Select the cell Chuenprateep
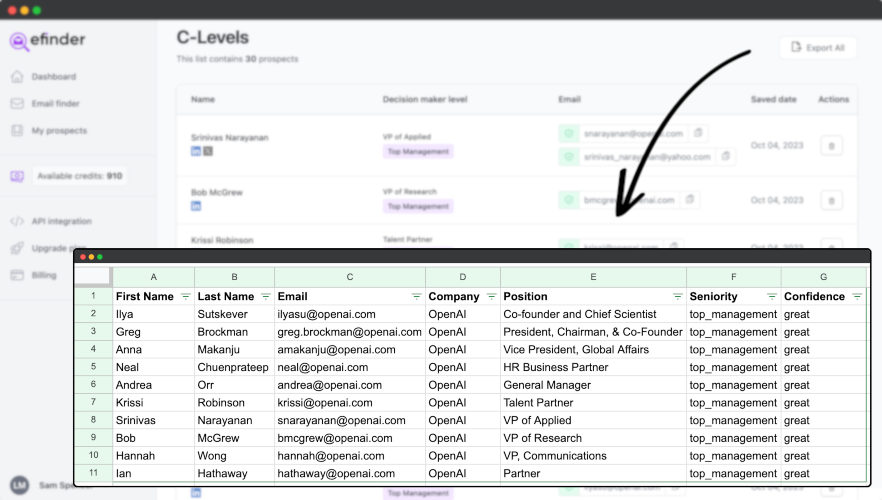Screen dimensions: 882x500 click(x=234, y=367)
